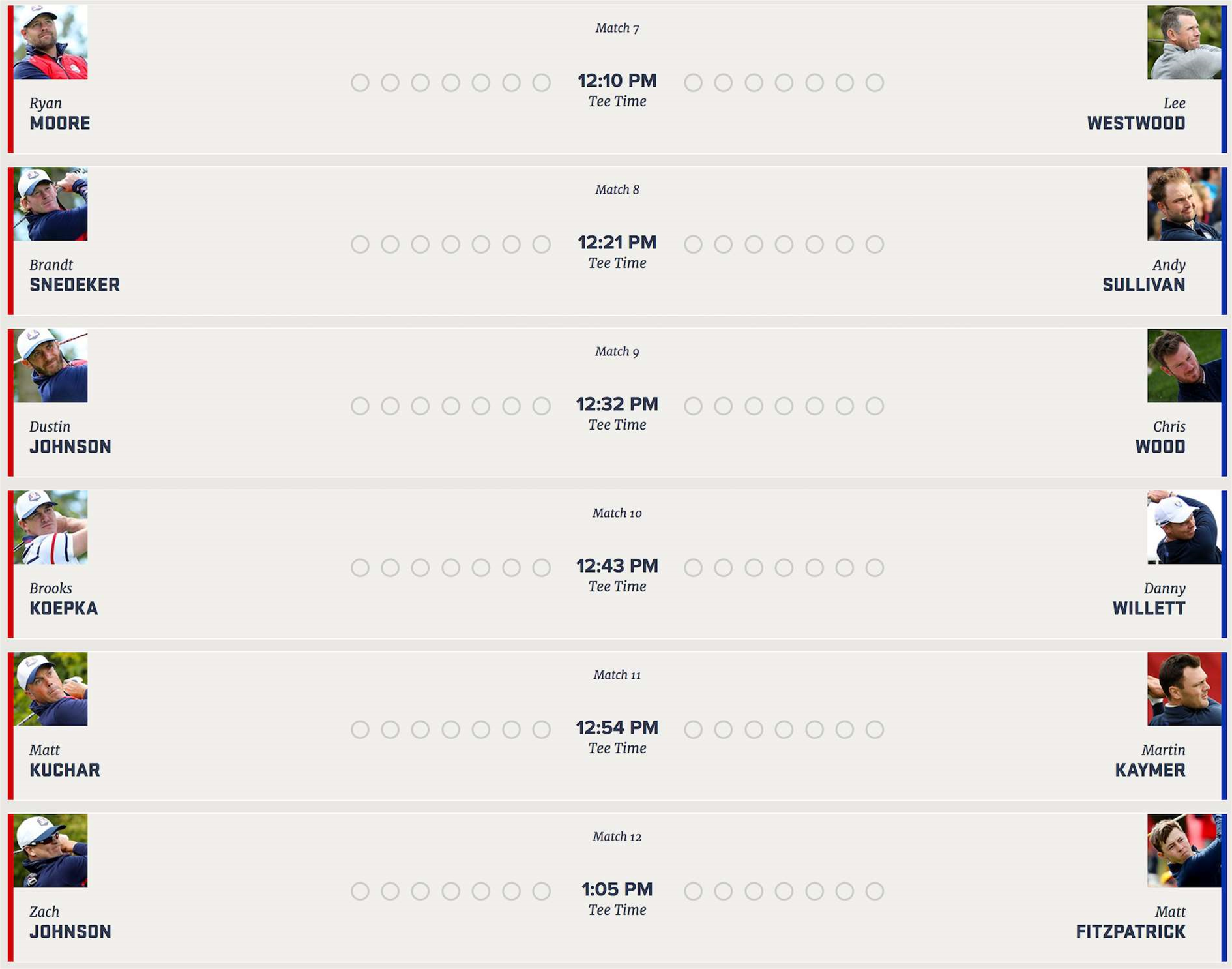Viewport: 1232px width, 969px height.
Task: Open Ryan Moore's player photo
Action: (51, 42)
